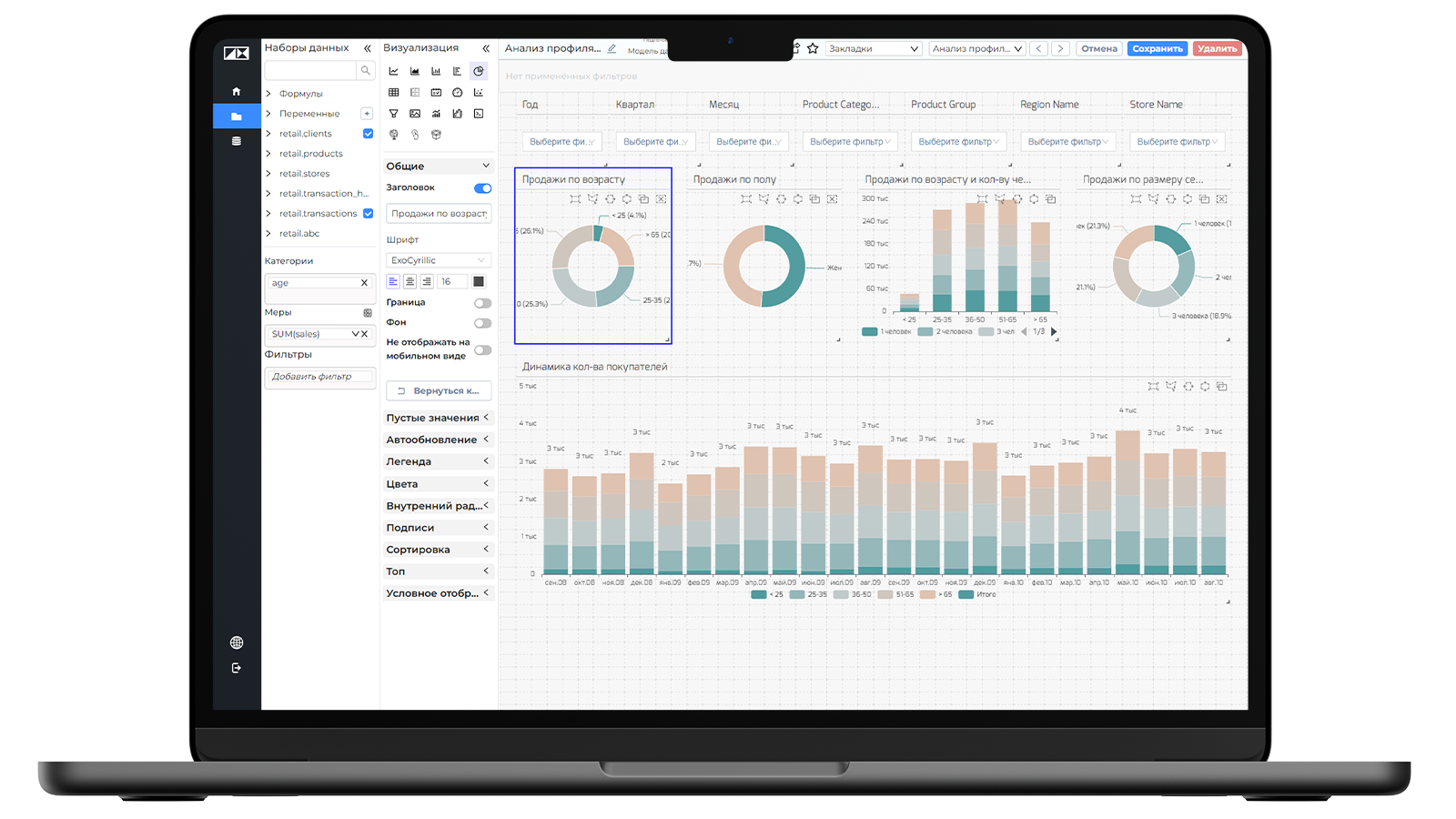Collapse the Наборы данных panel
1456x819 pixels.
click(x=368, y=48)
